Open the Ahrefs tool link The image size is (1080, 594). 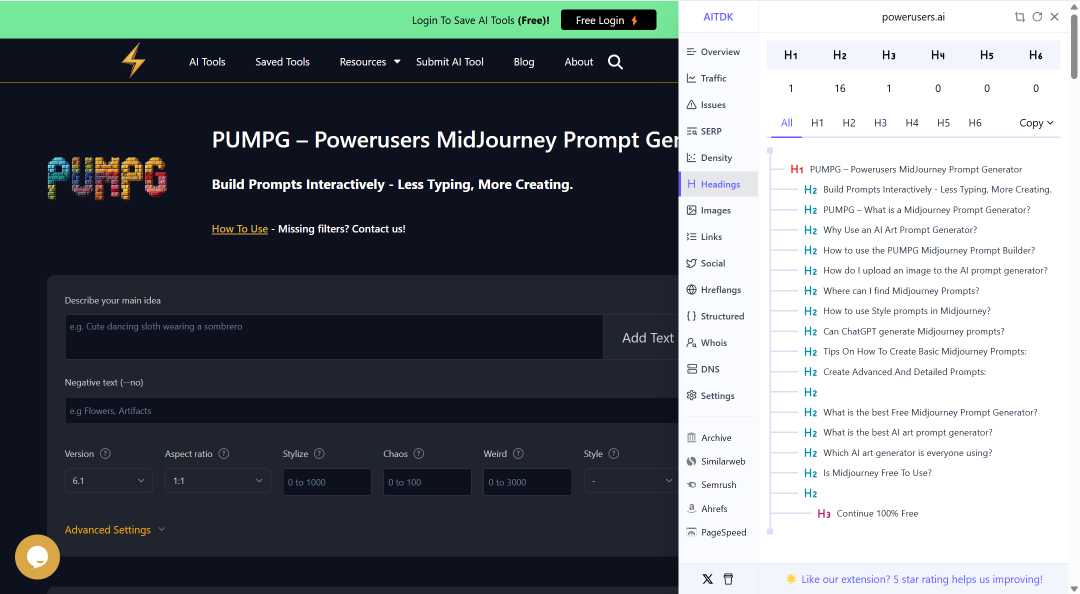pyautogui.click(x=707, y=509)
